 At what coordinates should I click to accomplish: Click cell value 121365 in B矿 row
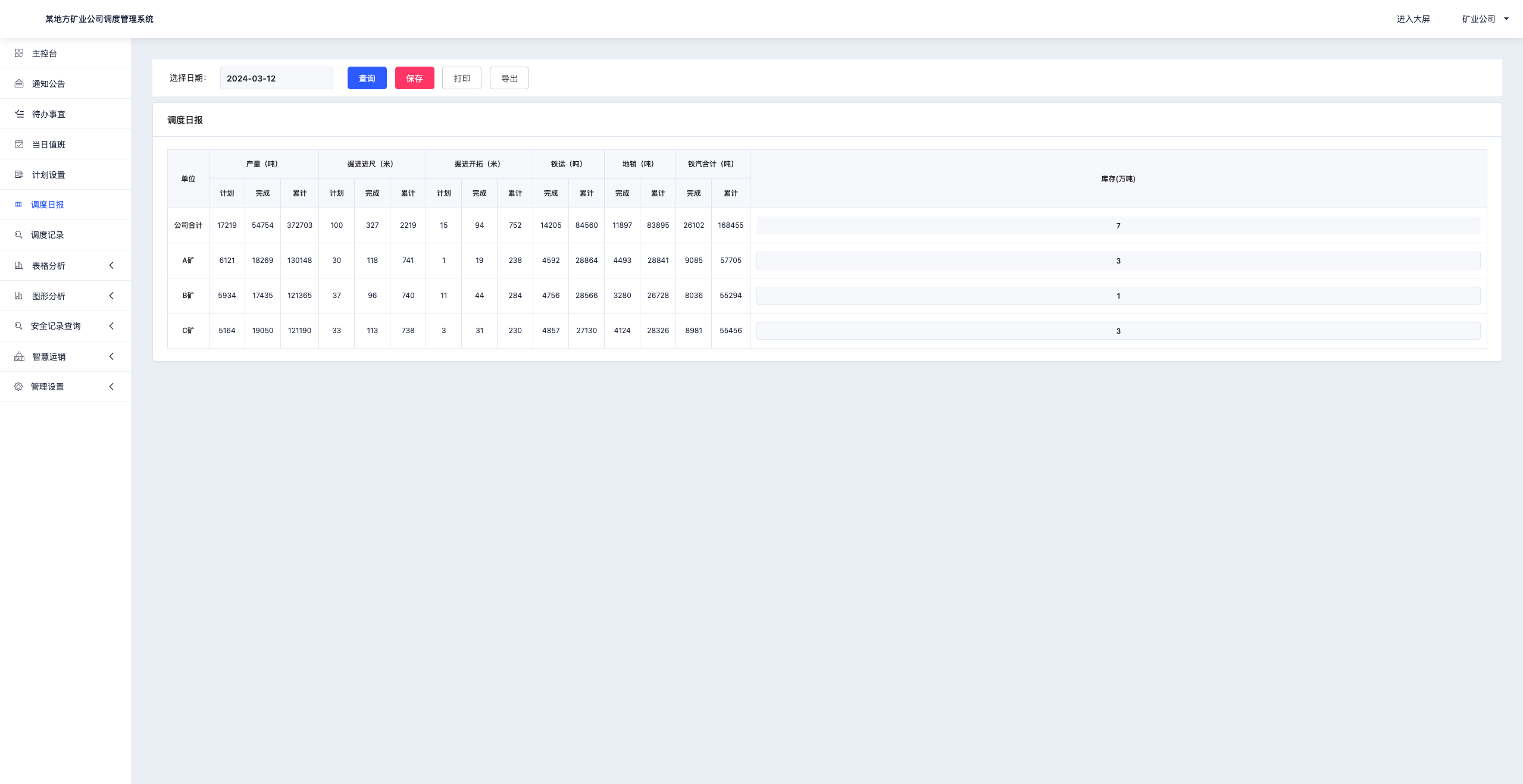click(x=299, y=296)
